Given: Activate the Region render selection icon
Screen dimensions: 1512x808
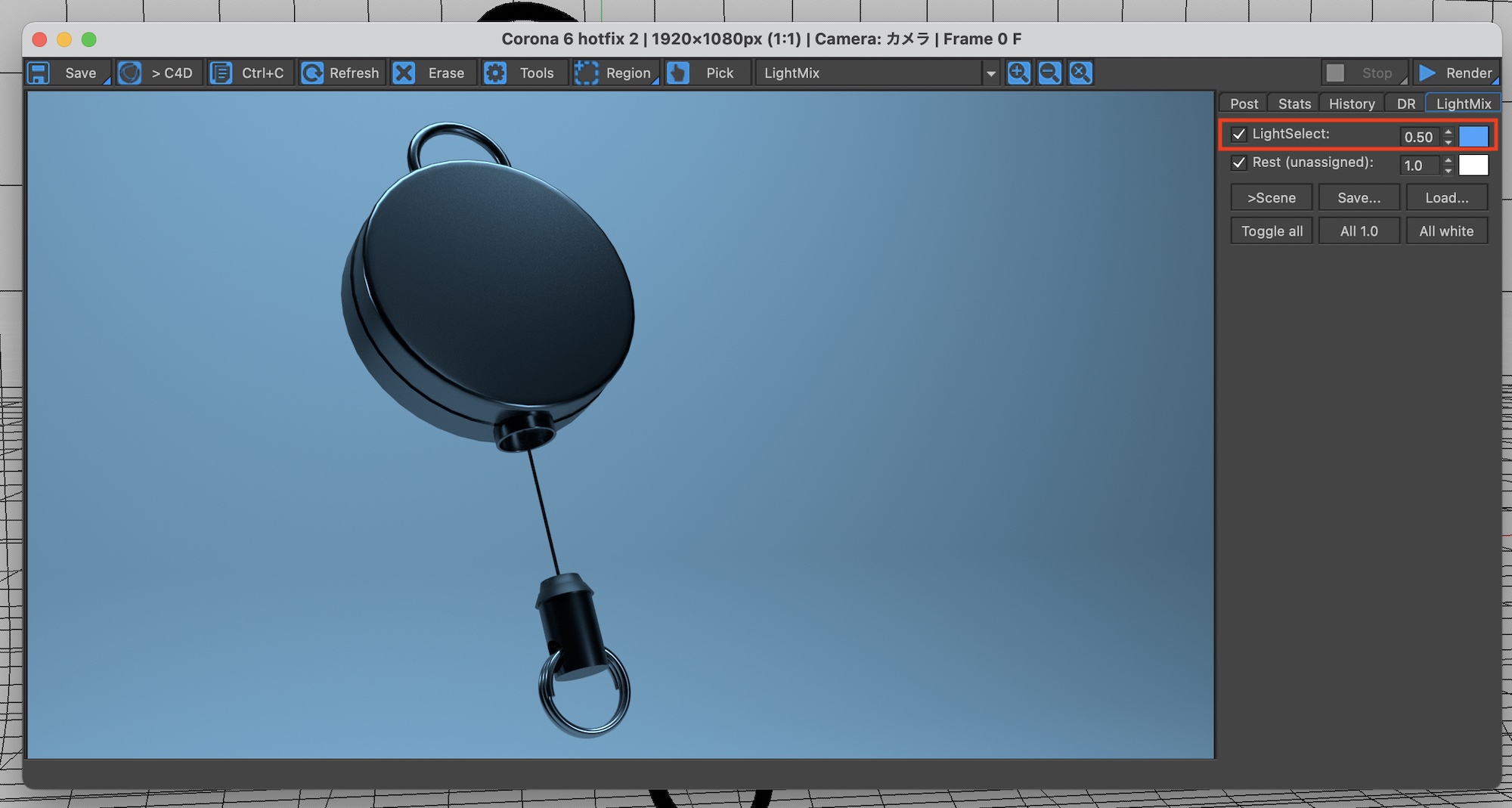Looking at the screenshot, I should [586, 73].
